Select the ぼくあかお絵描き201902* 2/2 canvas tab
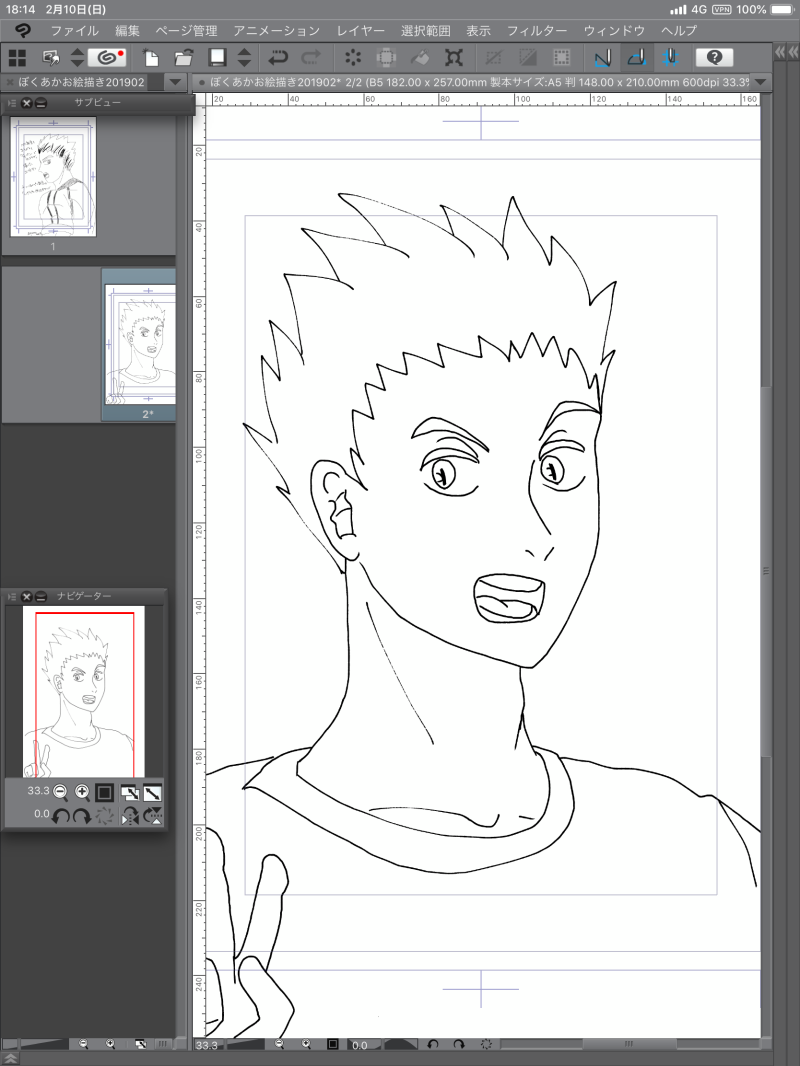Image resolution: width=800 pixels, height=1066 pixels. (479, 82)
